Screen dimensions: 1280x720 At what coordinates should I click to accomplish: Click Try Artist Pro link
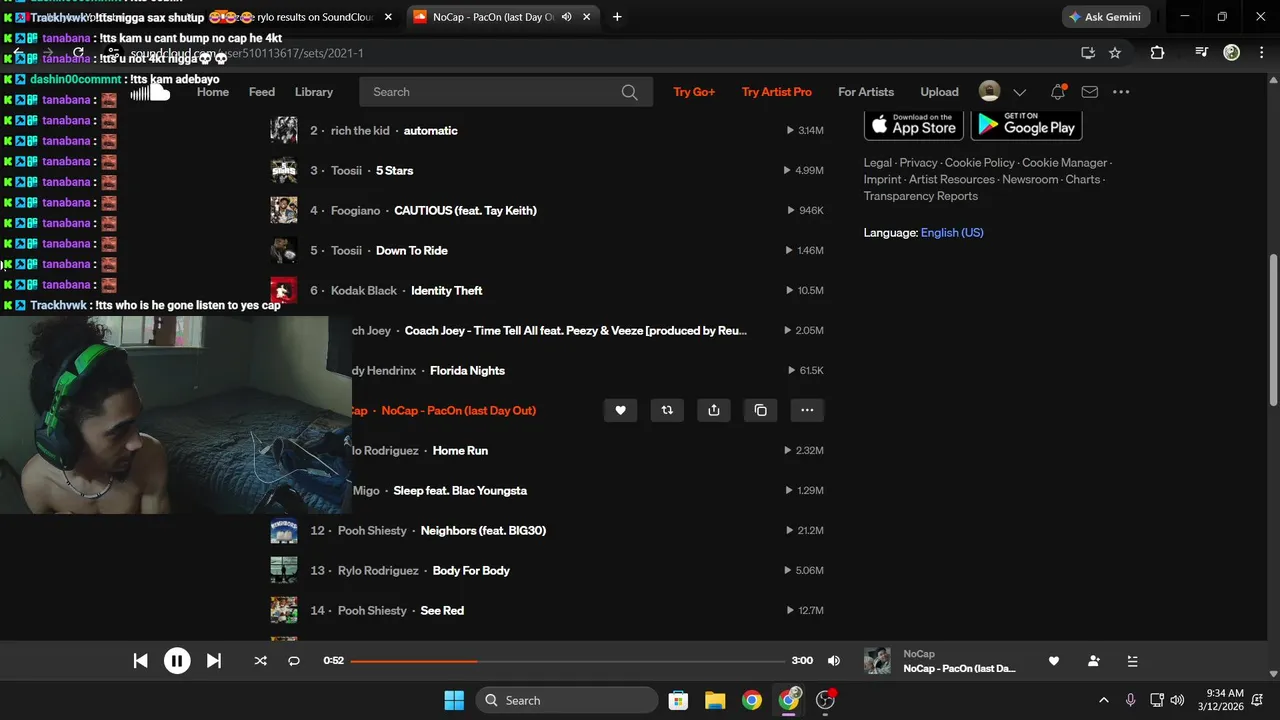(x=777, y=92)
